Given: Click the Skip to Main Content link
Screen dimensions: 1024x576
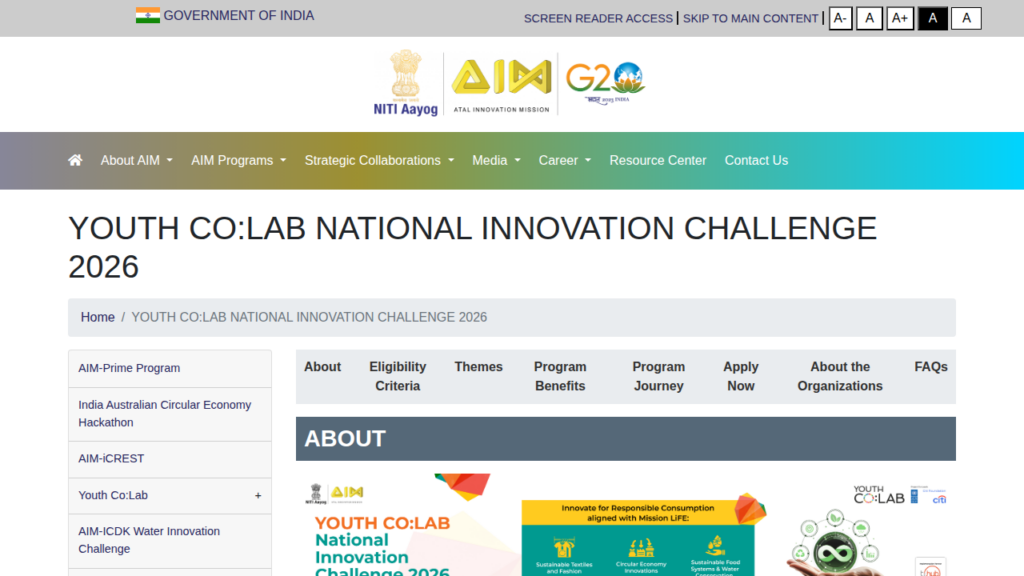Looking at the screenshot, I should coord(750,18).
